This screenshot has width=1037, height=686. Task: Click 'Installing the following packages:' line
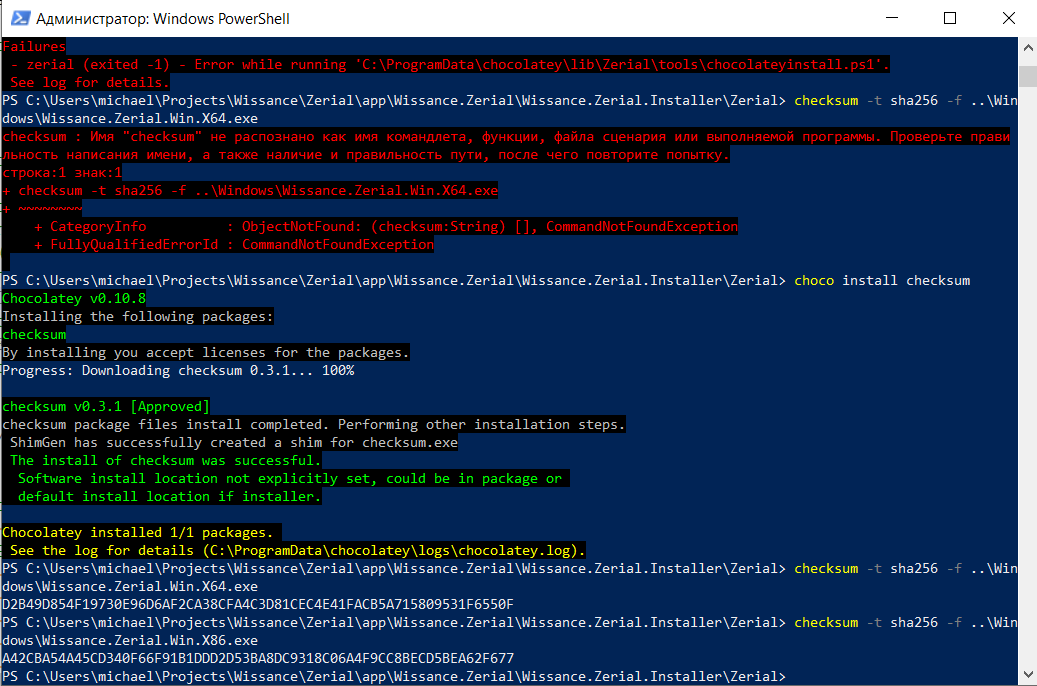[138, 317]
